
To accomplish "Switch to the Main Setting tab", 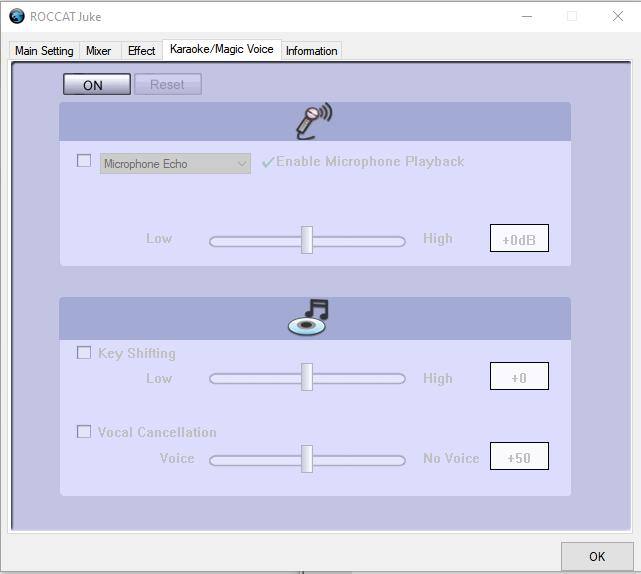I will (x=44, y=51).
